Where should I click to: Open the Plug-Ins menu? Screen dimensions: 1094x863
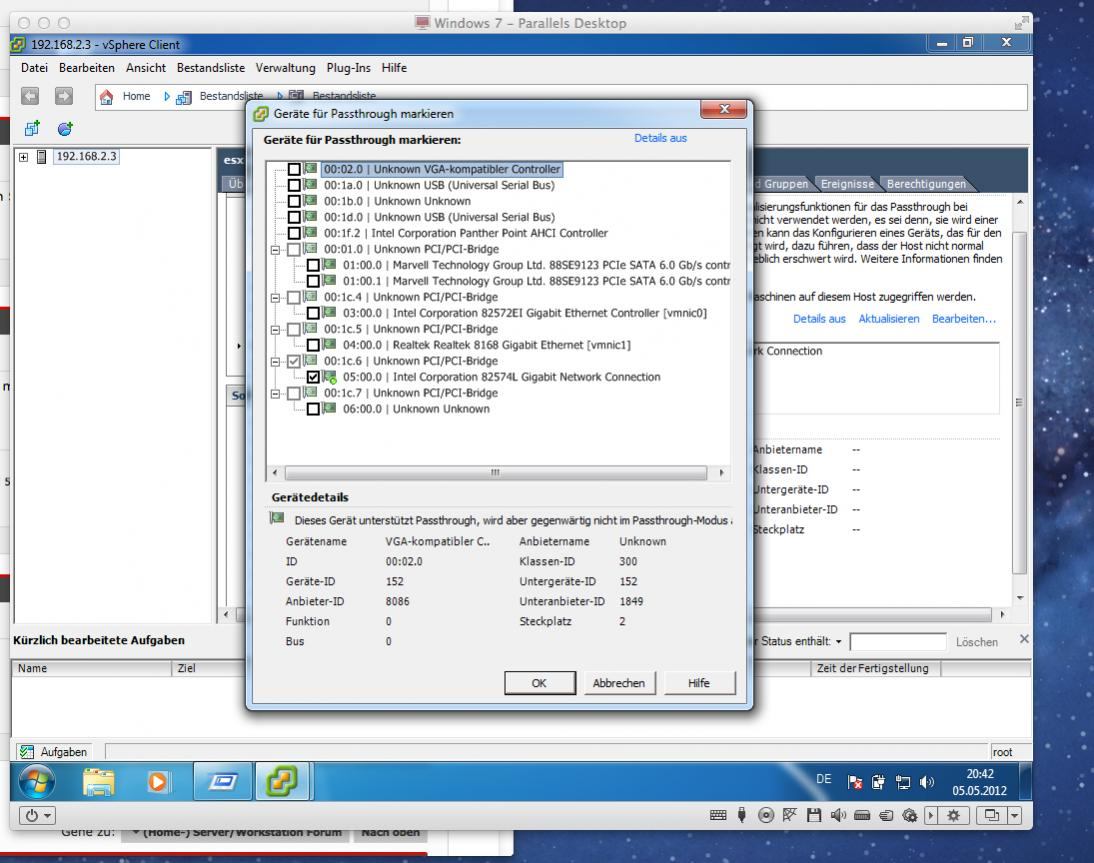pyautogui.click(x=348, y=68)
